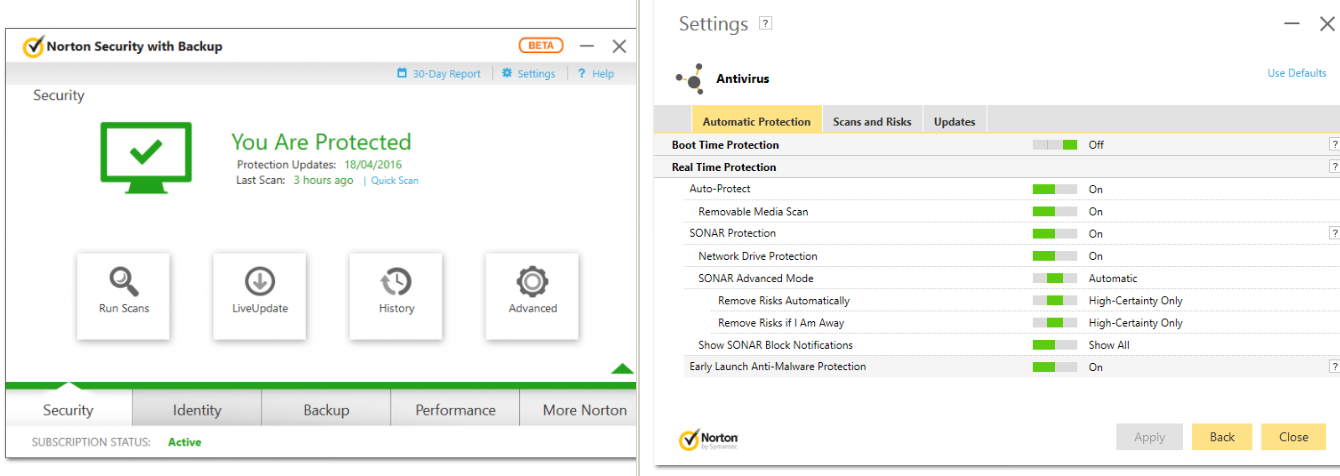This screenshot has height=476, width=1340.
Task: Click the protection updates date 18/04/2016
Action: [x=373, y=164]
